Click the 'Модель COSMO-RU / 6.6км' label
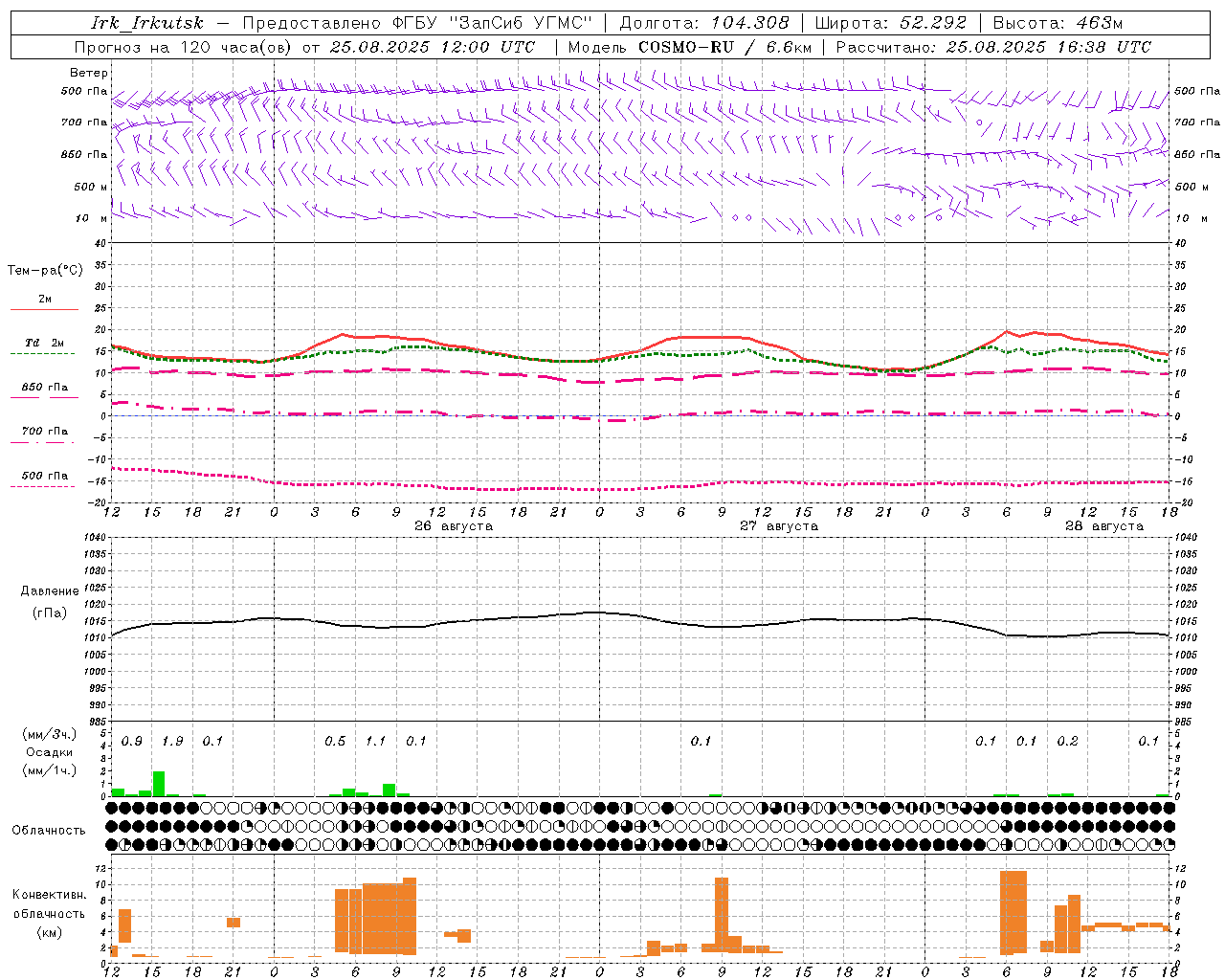 click(690, 47)
